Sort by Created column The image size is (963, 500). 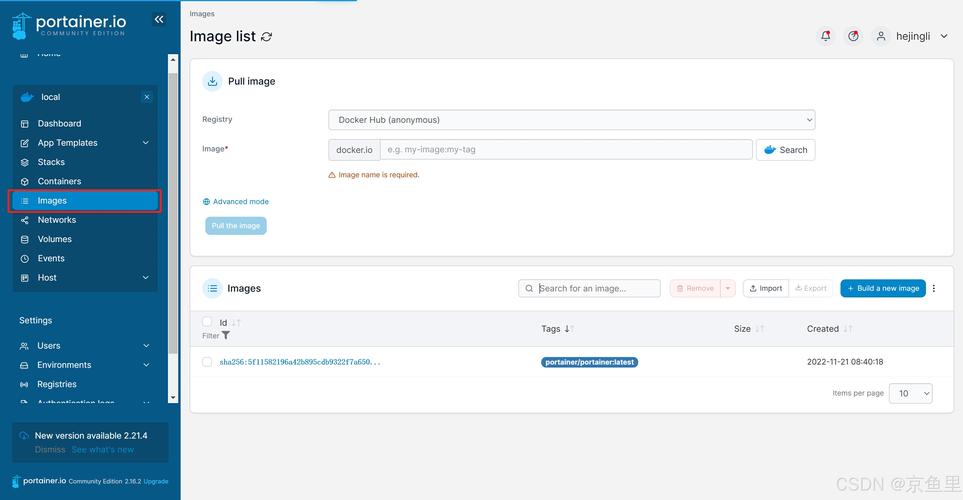tap(829, 329)
